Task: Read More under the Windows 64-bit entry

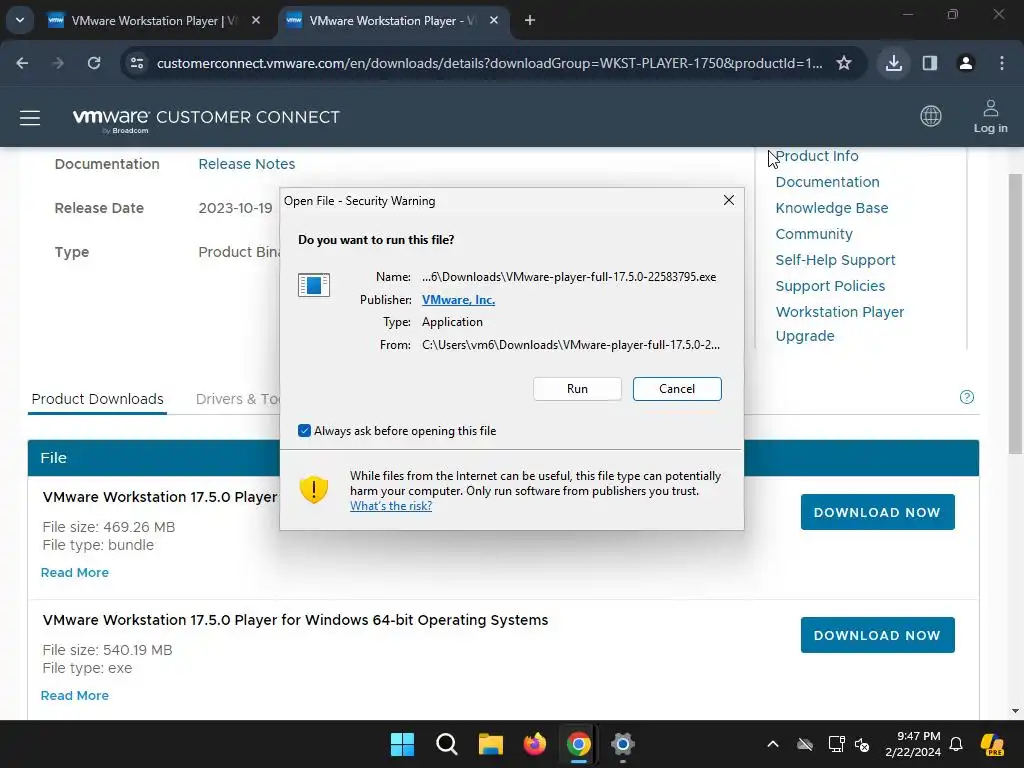Action: [74, 696]
